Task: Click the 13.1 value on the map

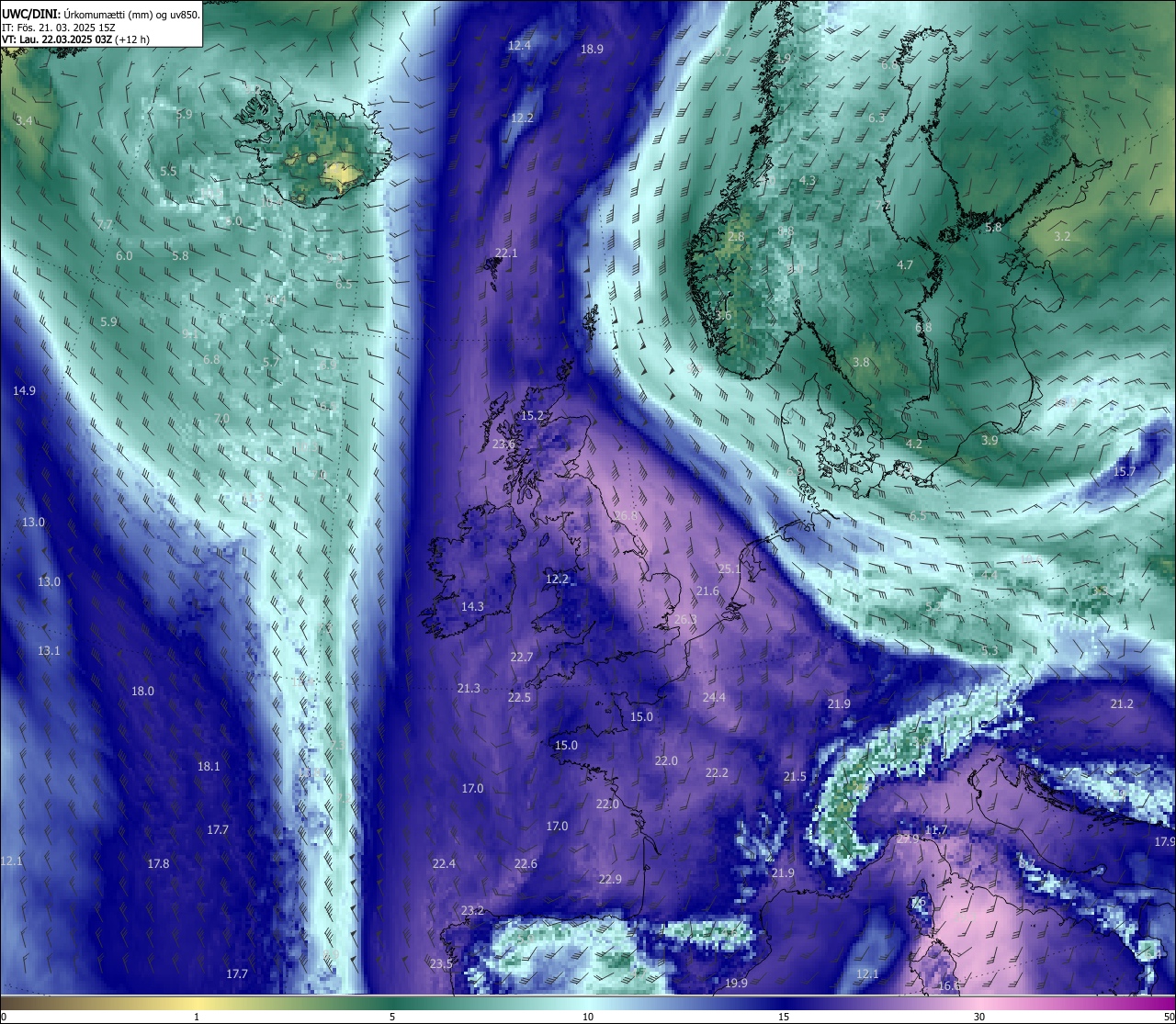Action: click(x=49, y=651)
